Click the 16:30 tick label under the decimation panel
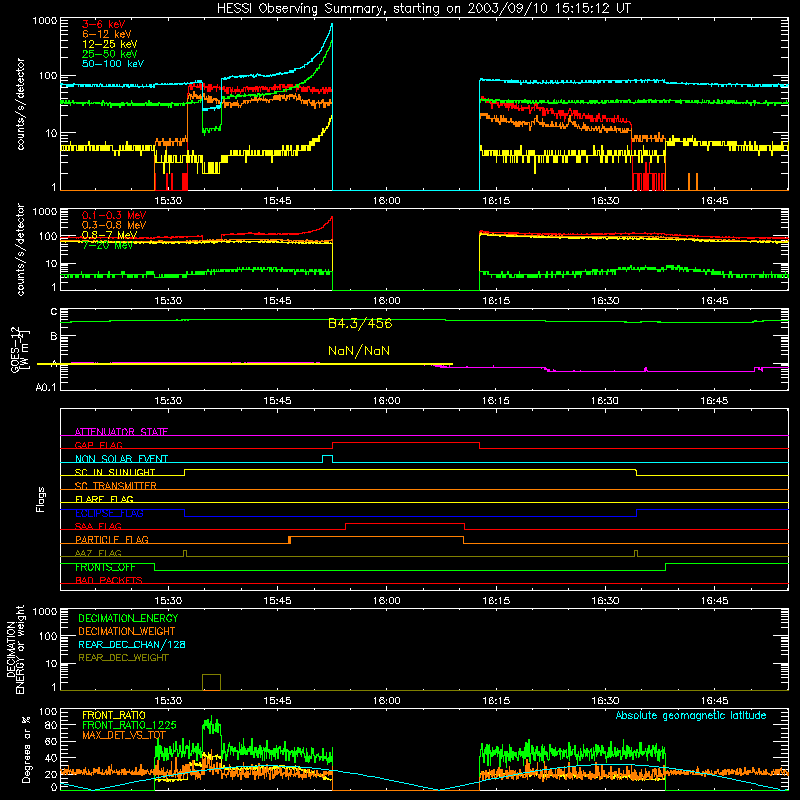The width and height of the screenshot is (800, 800). pos(605,701)
